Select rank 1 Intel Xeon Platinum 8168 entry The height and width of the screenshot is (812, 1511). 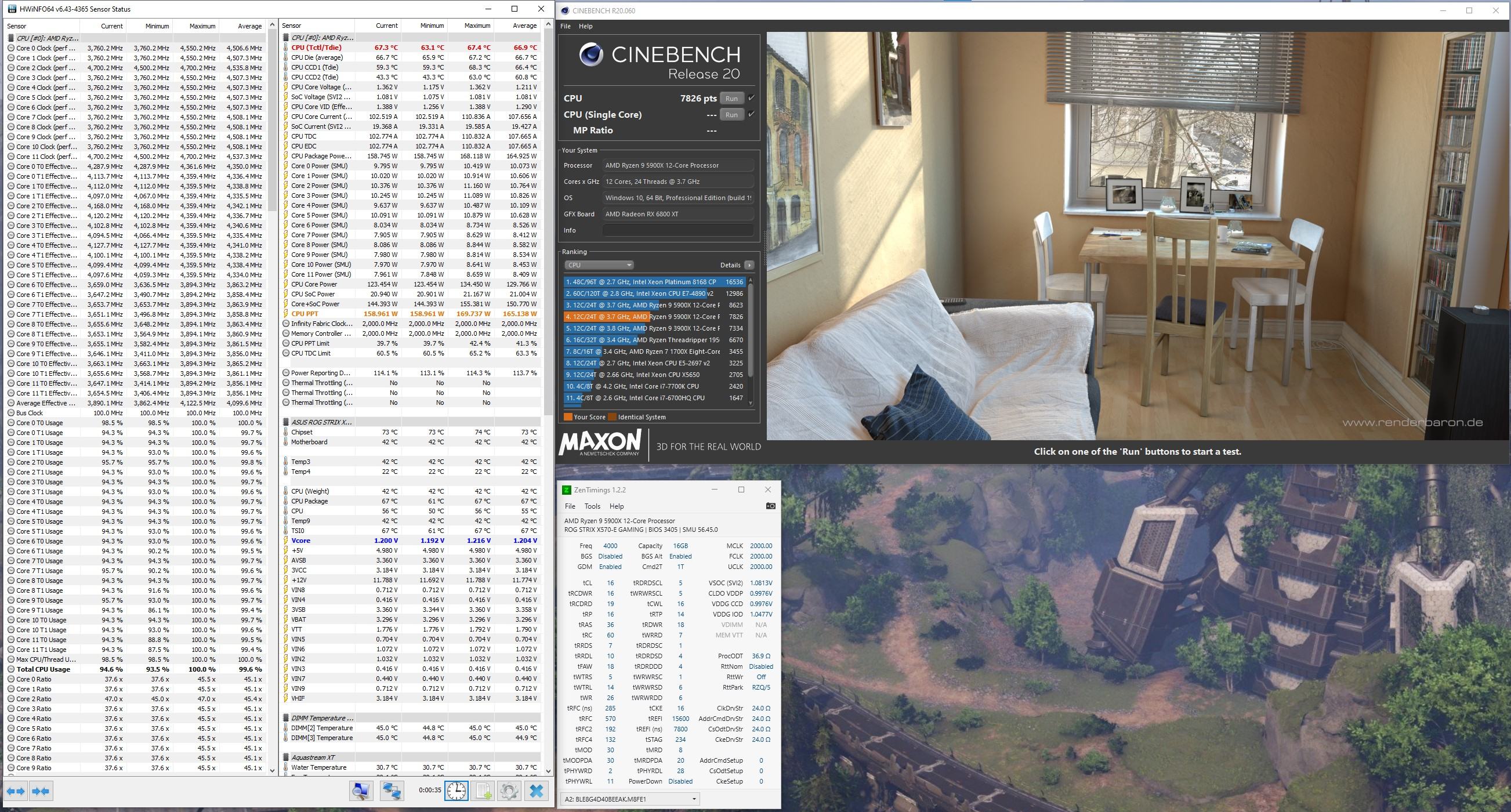tap(654, 282)
